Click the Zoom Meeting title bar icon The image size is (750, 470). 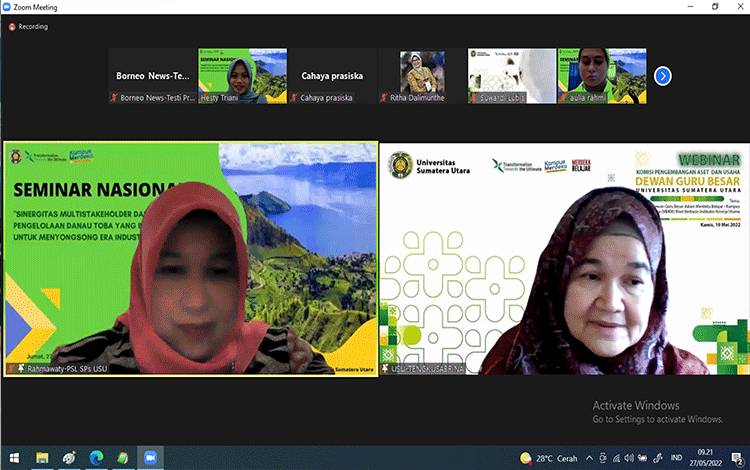point(7,7)
